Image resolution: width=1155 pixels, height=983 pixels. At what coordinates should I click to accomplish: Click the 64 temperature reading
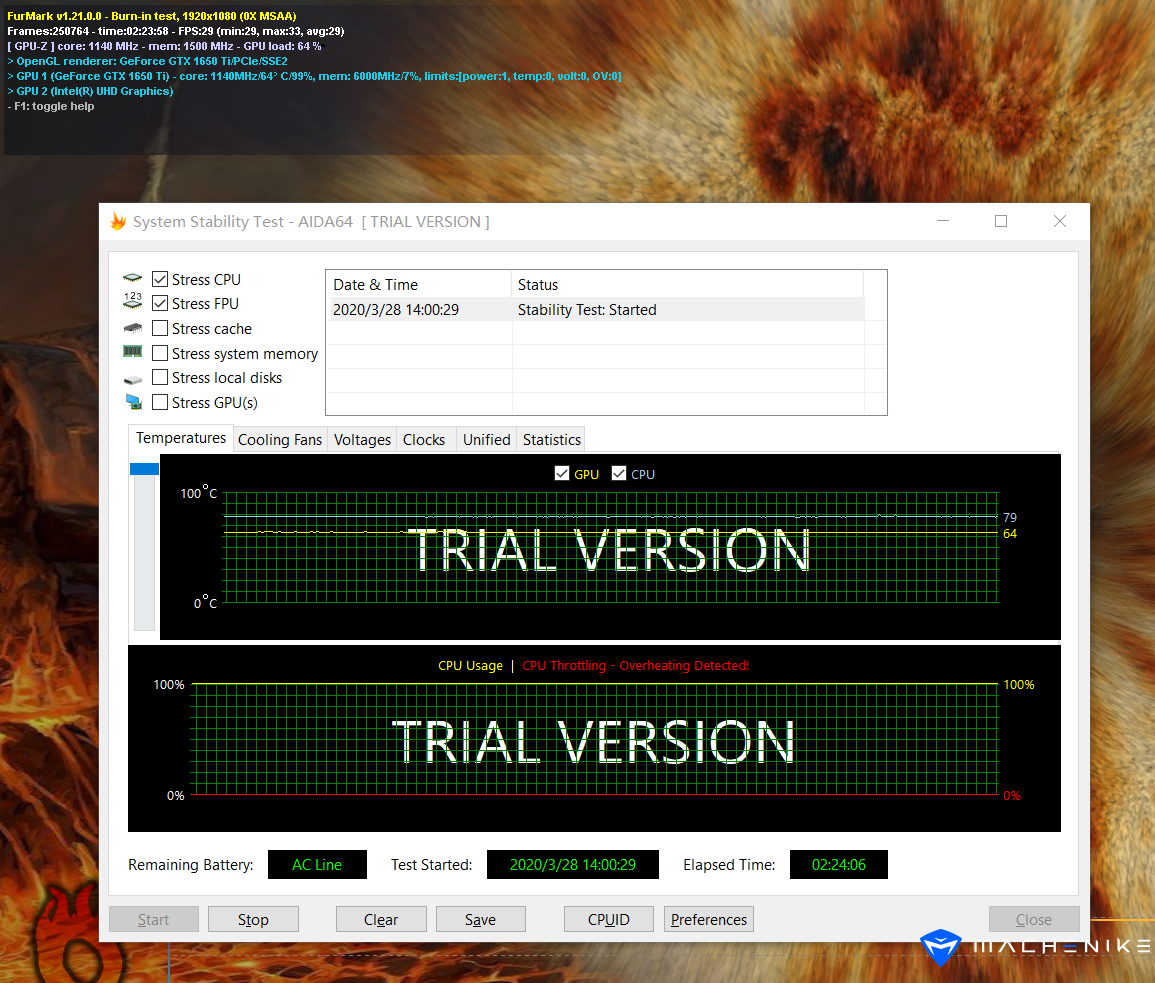point(1010,534)
